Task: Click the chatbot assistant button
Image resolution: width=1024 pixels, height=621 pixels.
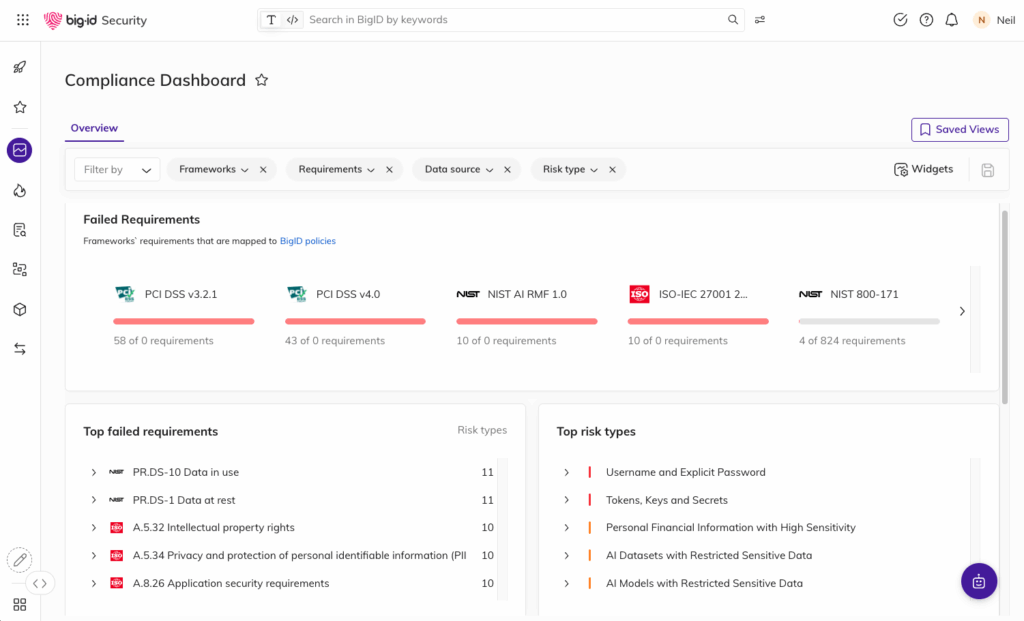Action: coord(978,581)
